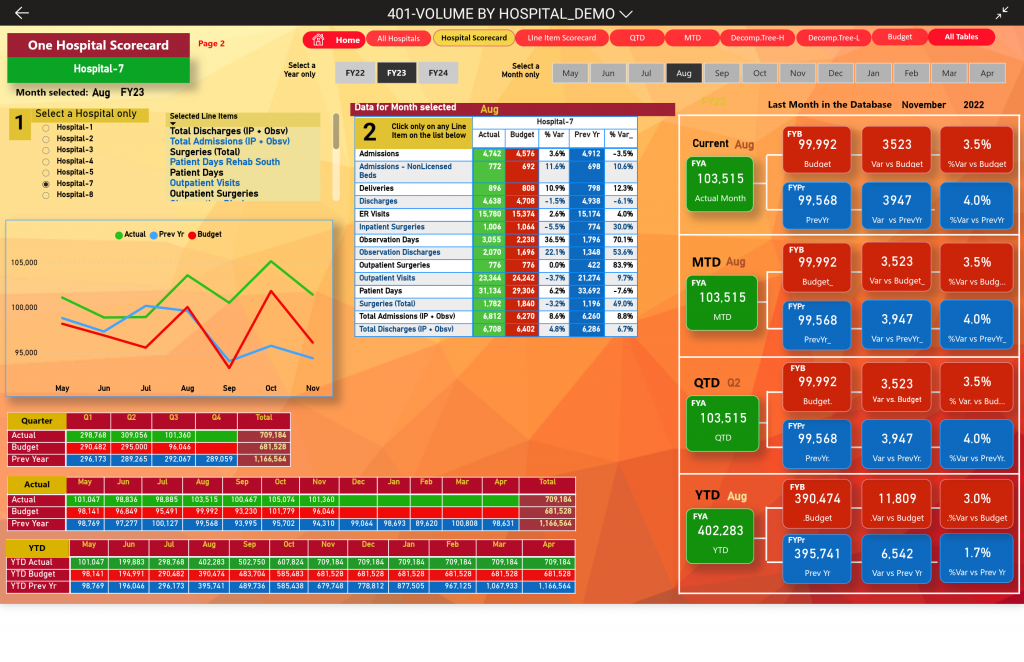1024x662 pixels.
Task: Select the Hospital-1 radio button
Action: (44, 128)
